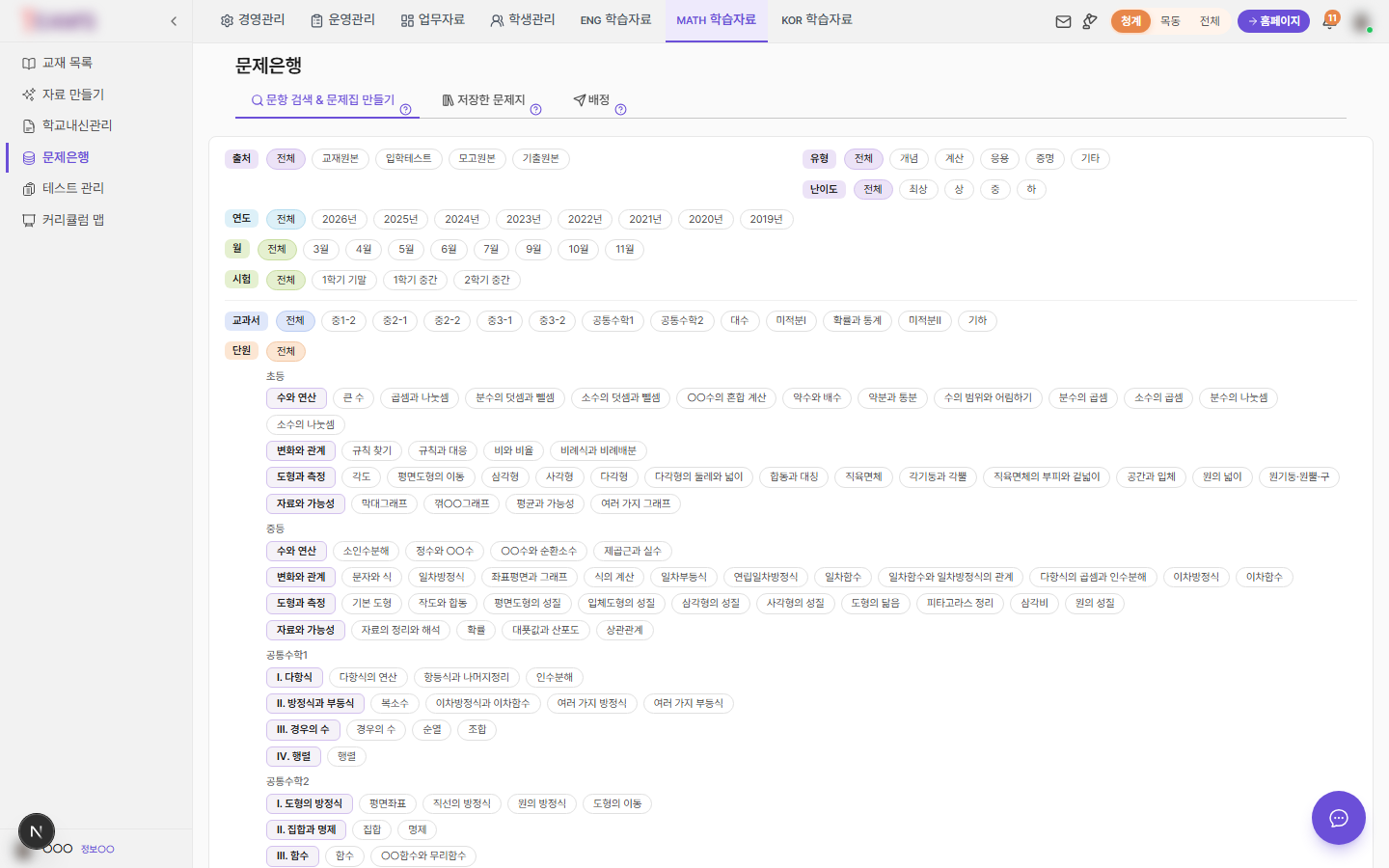Screen dimensions: 1389x868
Task: Open the floating chat bubble button
Action: (1339, 818)
